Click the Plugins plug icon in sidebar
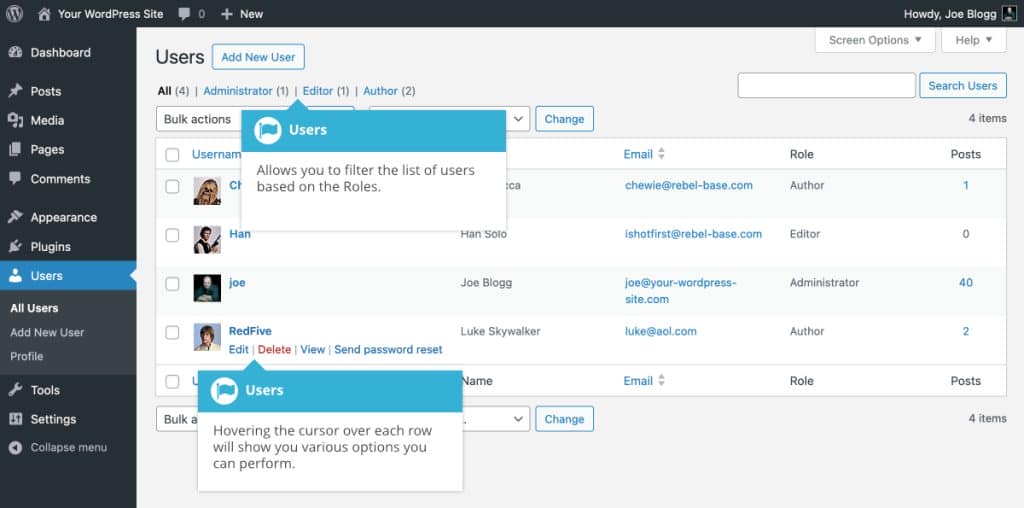Screen dimensions: 1024x508 coord(15,246)
